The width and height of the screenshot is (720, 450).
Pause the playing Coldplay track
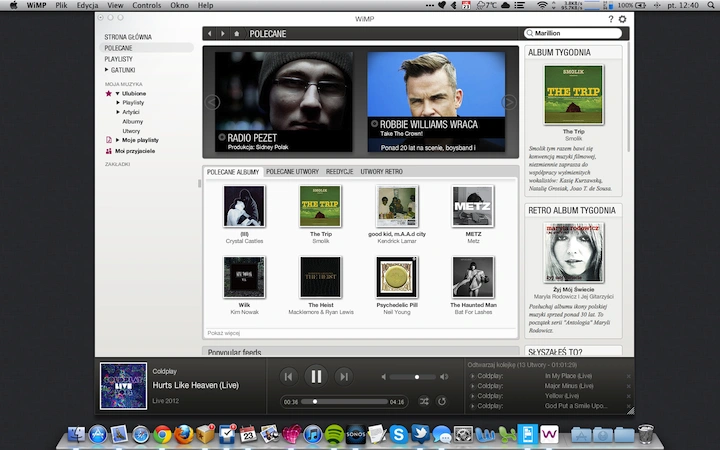tap(316, 377)
